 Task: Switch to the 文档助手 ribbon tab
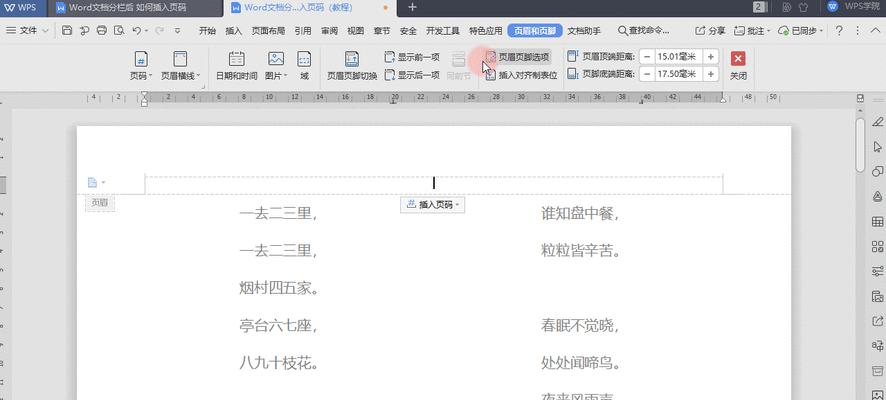click(584, 31)
